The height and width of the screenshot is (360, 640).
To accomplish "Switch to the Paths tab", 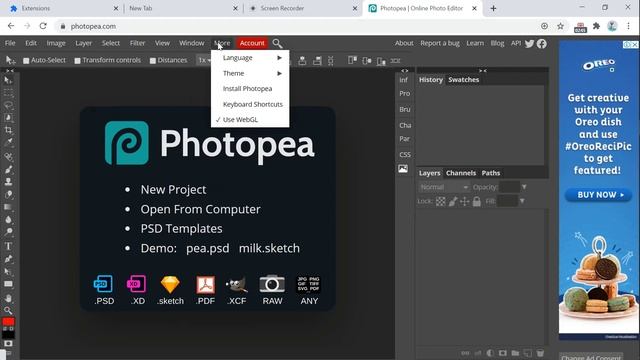I will pos(491,173).
